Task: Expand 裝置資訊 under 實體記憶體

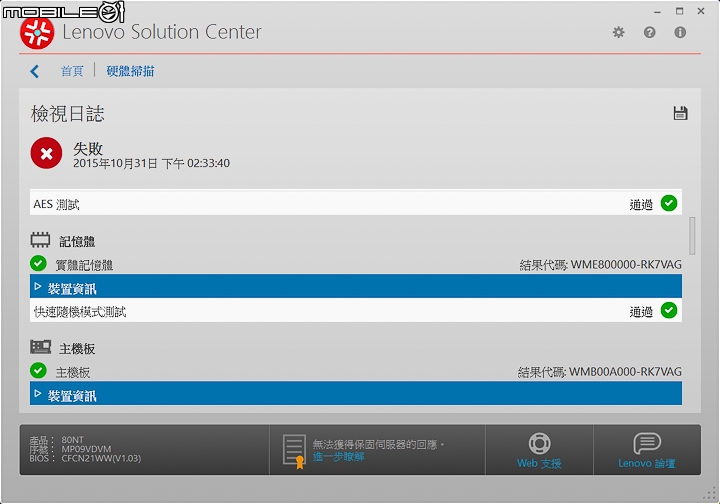Action: click(356, 288)
